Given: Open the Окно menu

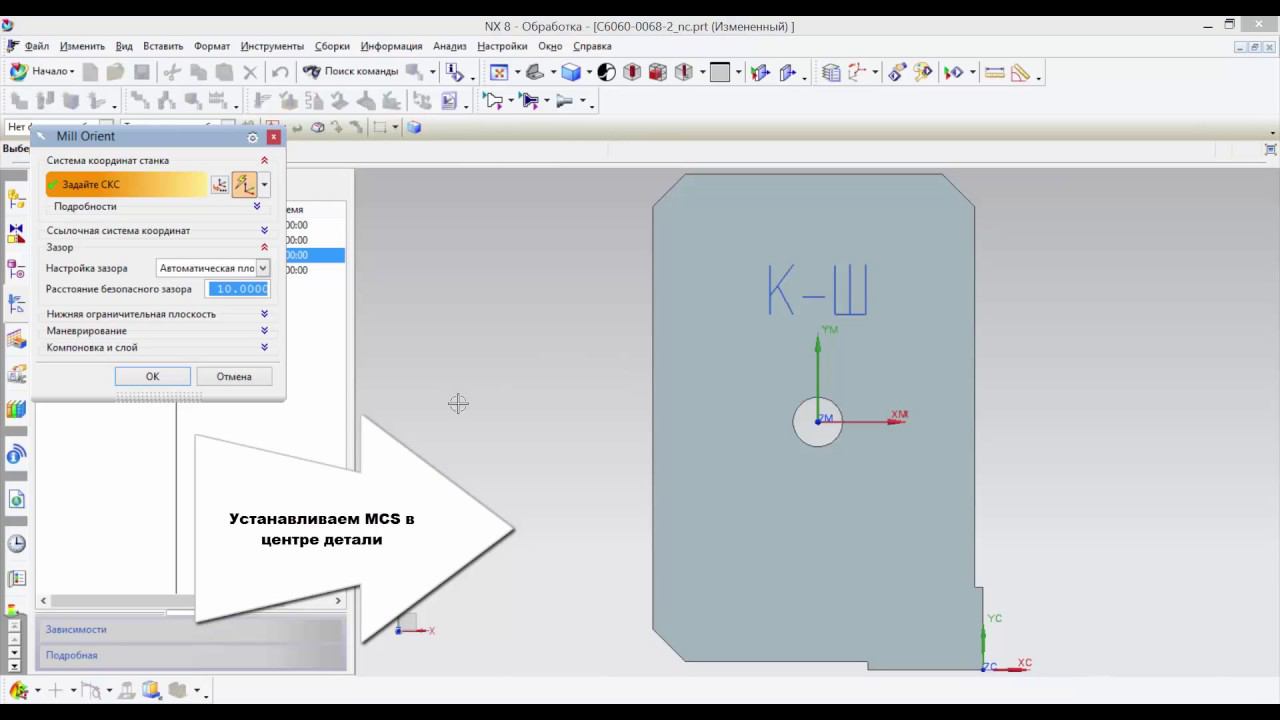Looking at the screenshot, I should point(550,46).
